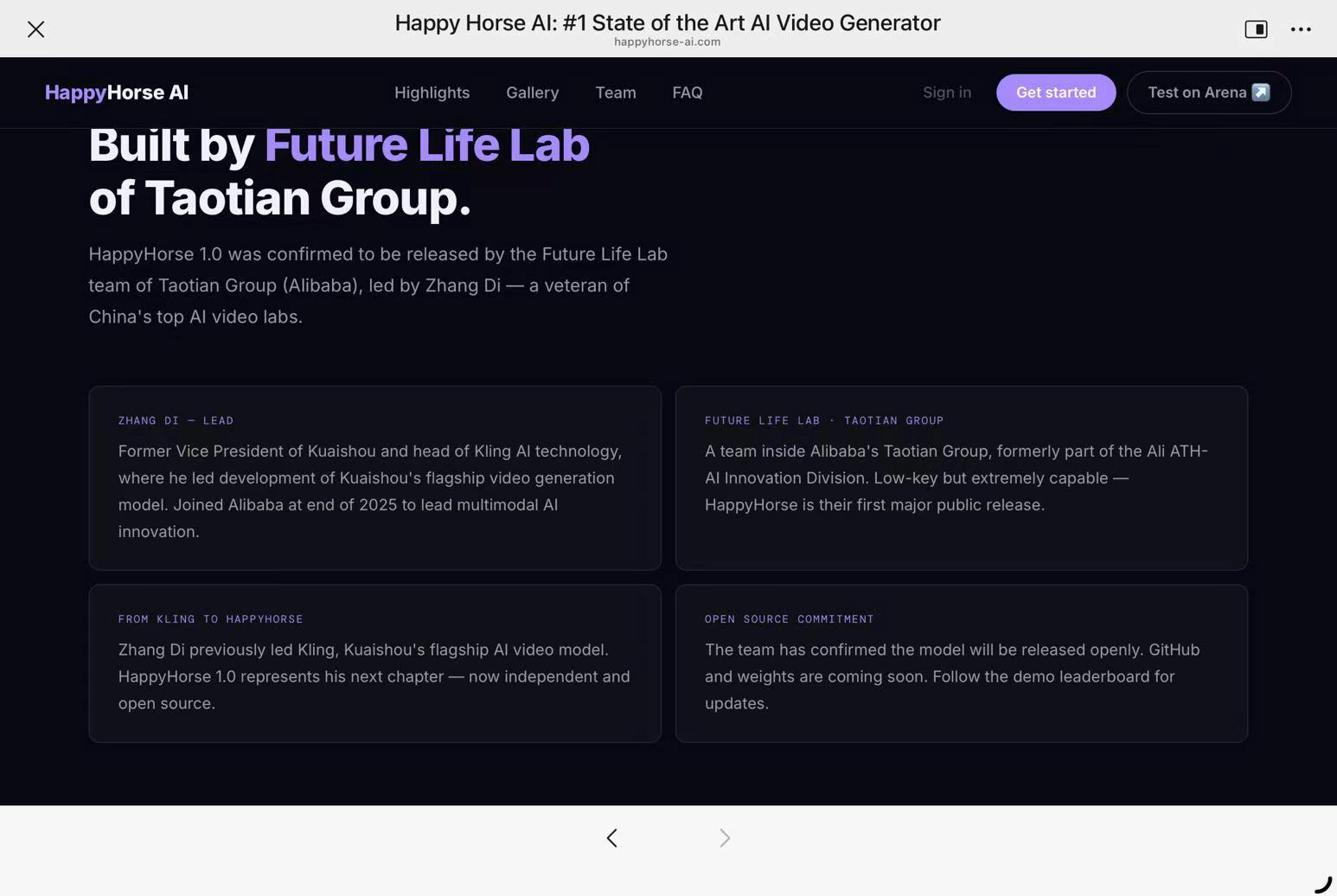This screenshot has width=1337, height=896.
Task: Click the HappyHorse AI logo
Action: pos(117,93)
